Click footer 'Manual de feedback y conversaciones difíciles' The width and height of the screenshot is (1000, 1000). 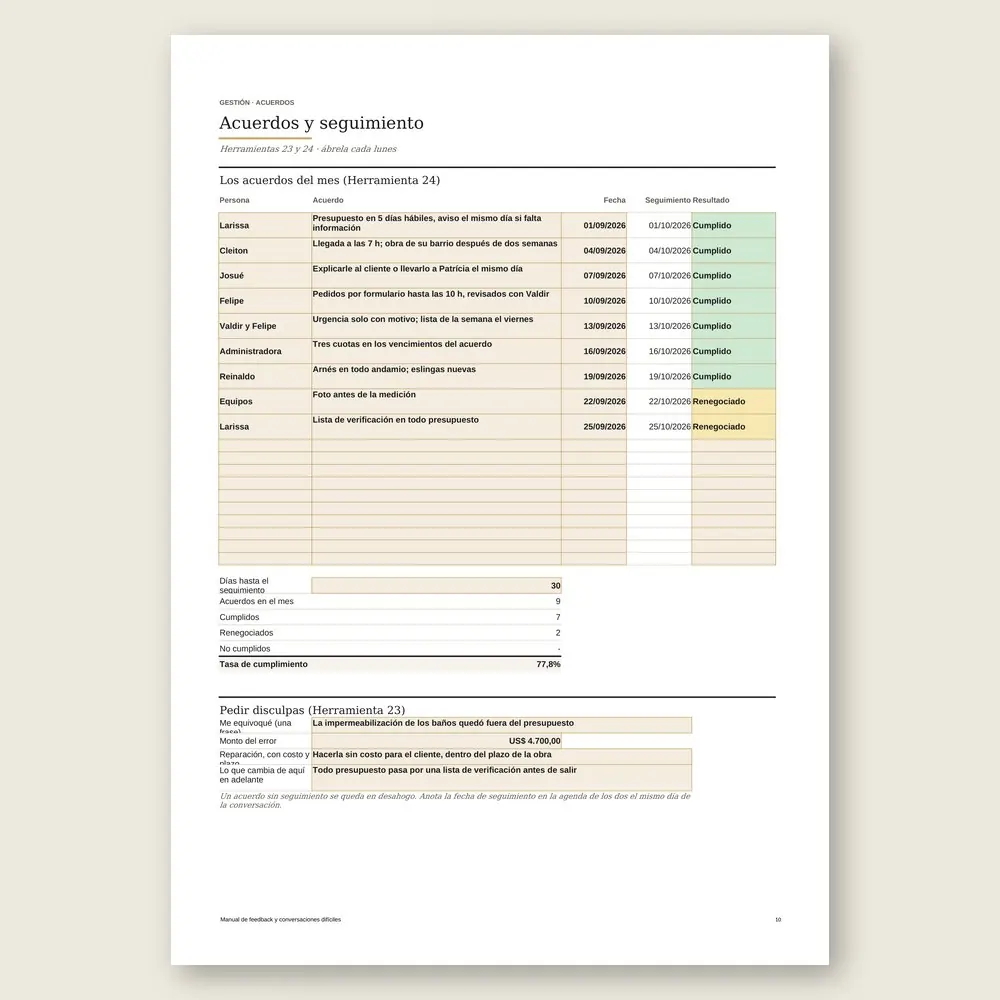pos(281,920)
